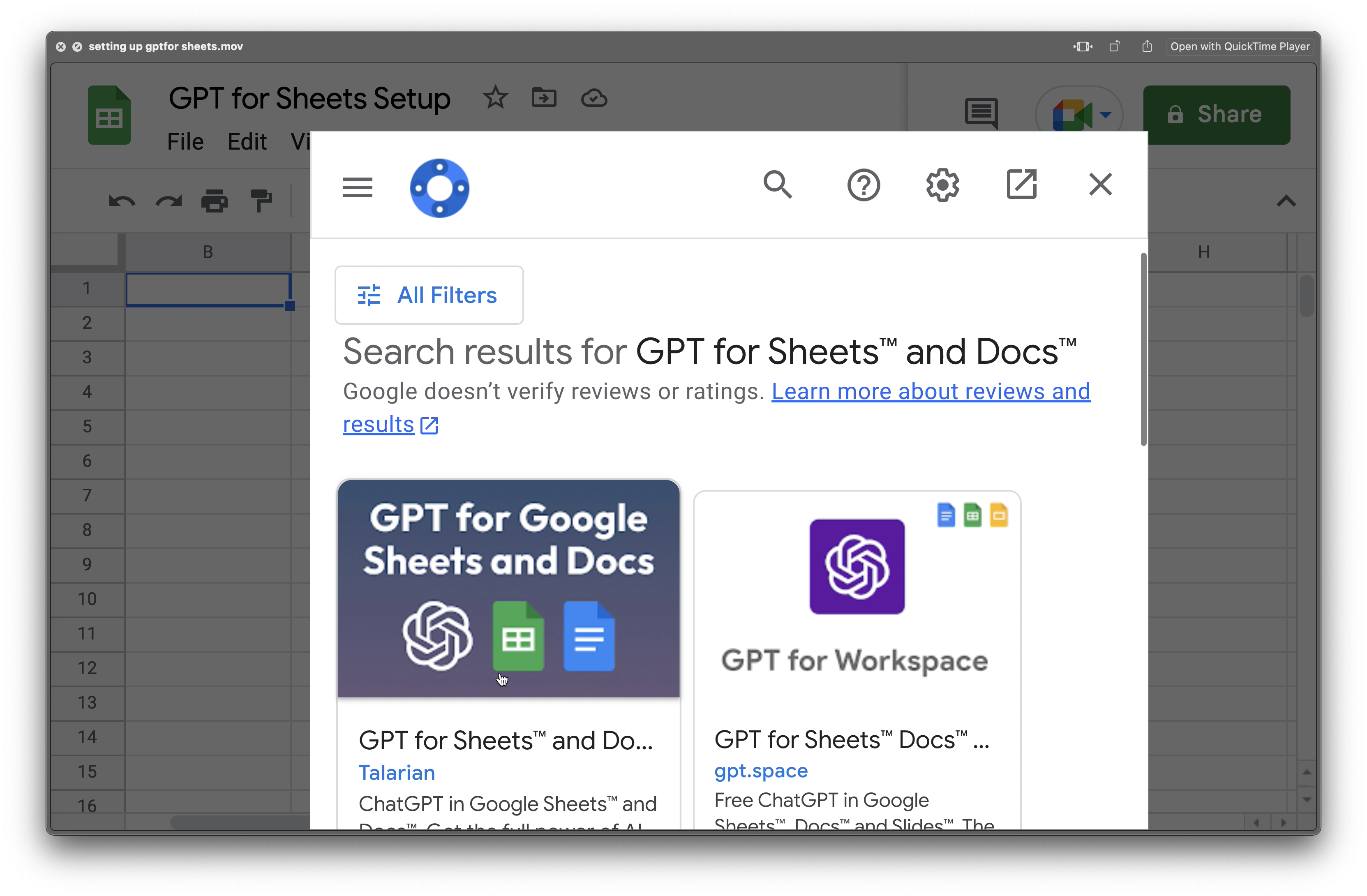Image resolution: width=1367 pixels, height=896 pixels.
Task: Expand the Meet call dropdown arrow
Action: tap(1105, 115)
